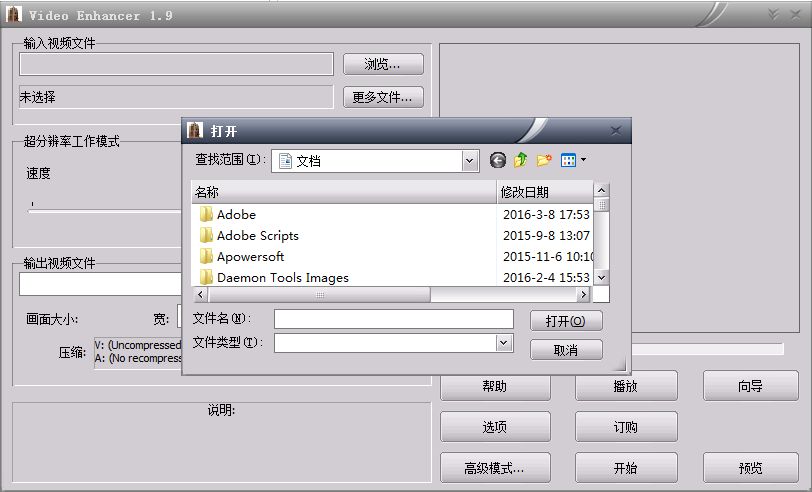The height and width of the screenshot is (492, 812).
Task: Click the 取消 cancel button
Action: 566,350
